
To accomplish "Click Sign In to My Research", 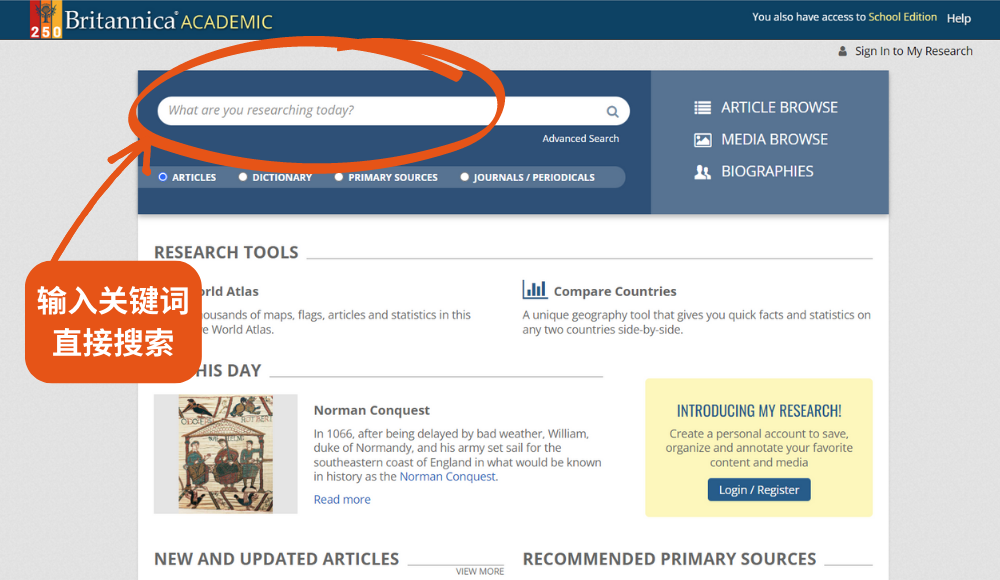I will coord(913,51).
